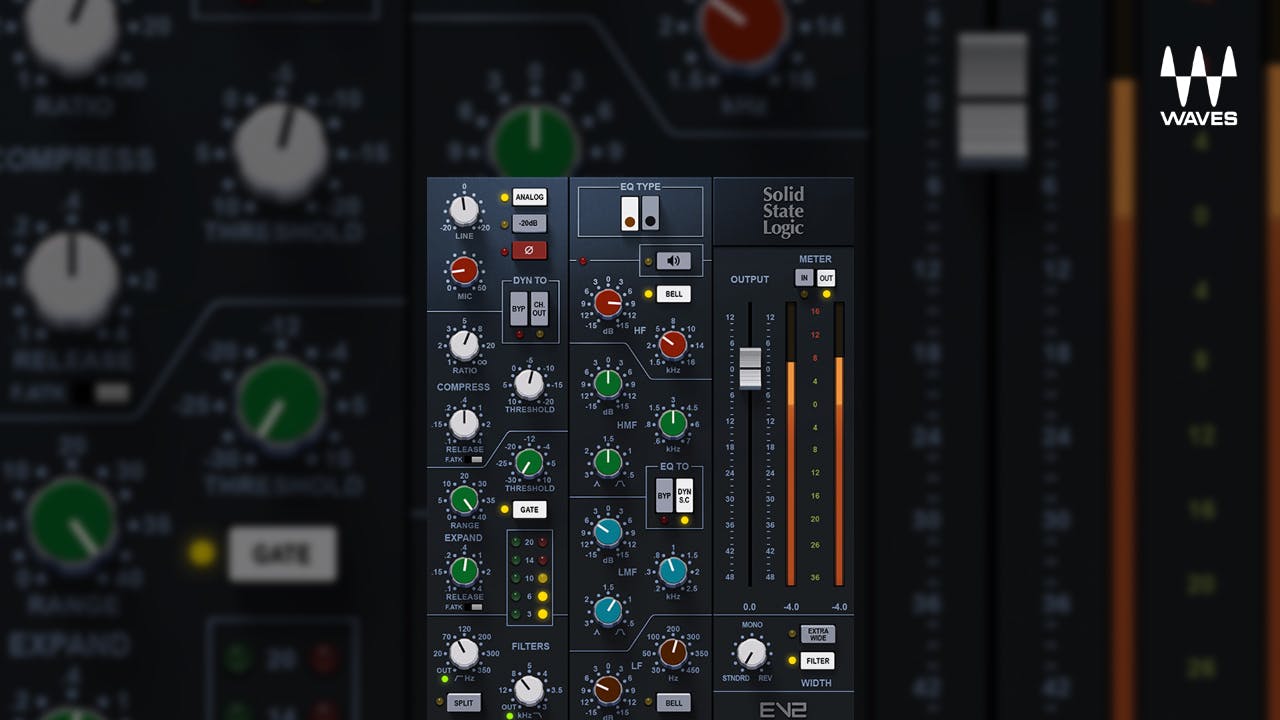
Task: Toggle the EQ TO DYN S.C switch
Action: tap(684, 495)
